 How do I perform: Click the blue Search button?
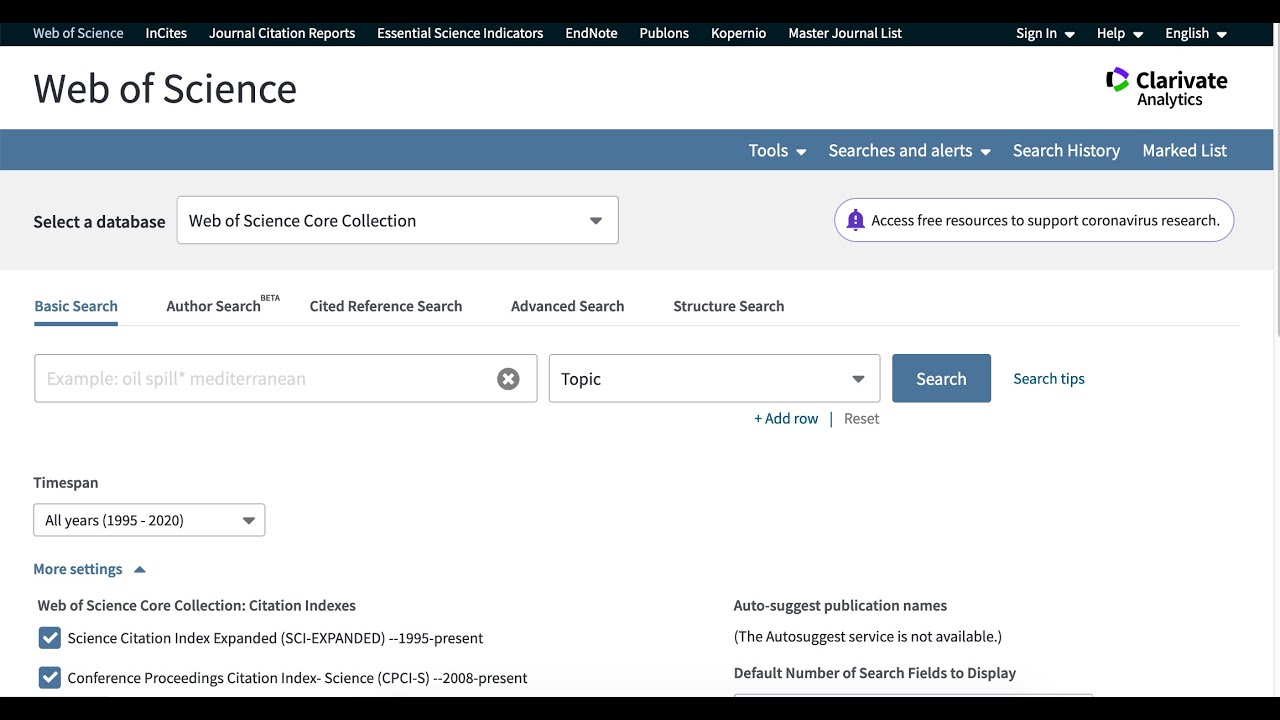point(941,378)
